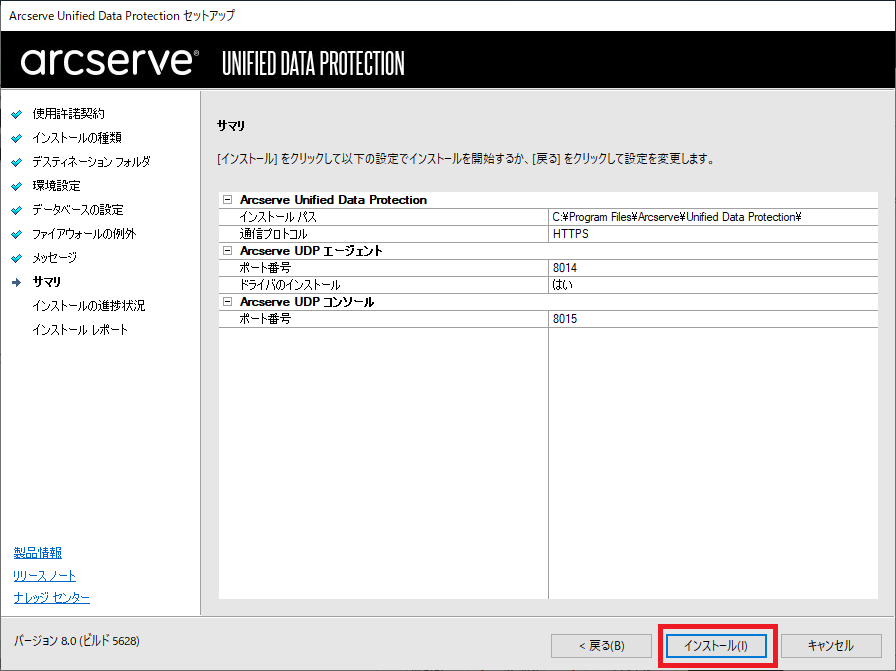Click the checkmark icon beside メッセージ
The height and width of the screenshot is (671, 896).
[17, 258]
